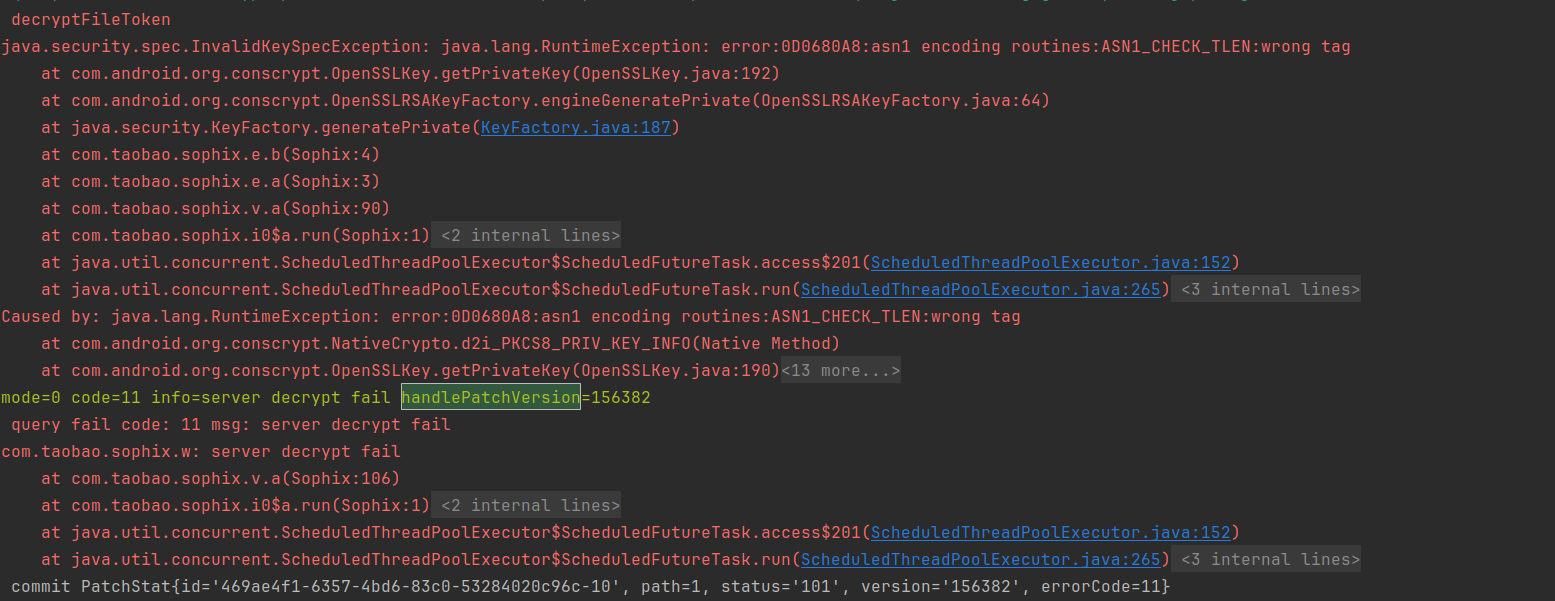This screenshot has width=1555, height=601.
Task: Click the highlighted handlePatchVersion text
Action: 491,397
